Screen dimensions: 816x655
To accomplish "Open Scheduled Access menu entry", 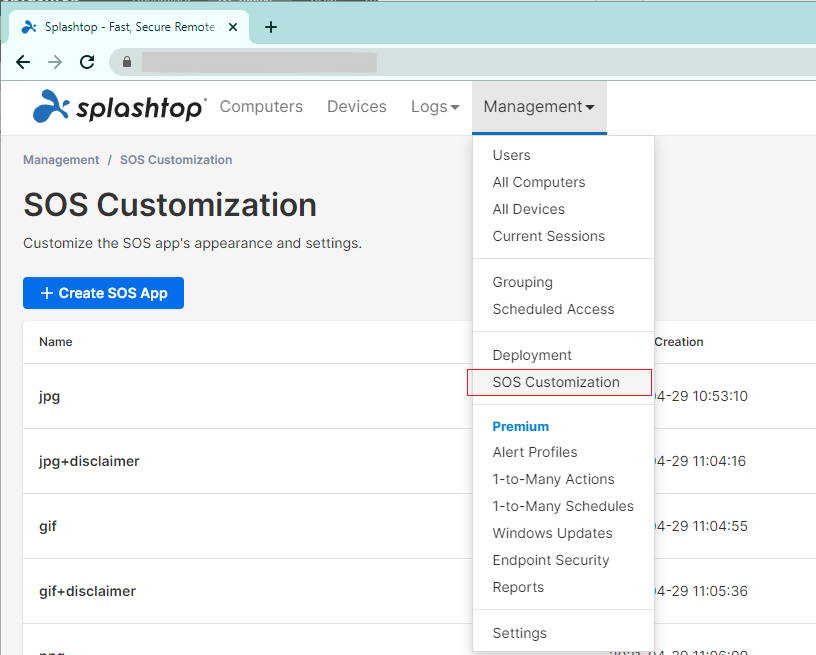I will 553,309.
